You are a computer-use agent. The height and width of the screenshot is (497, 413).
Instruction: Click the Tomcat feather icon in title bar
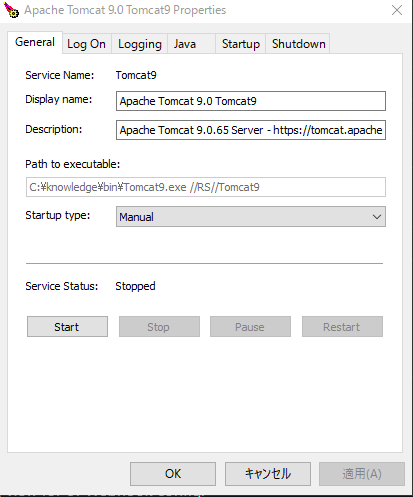pos(11,10)
